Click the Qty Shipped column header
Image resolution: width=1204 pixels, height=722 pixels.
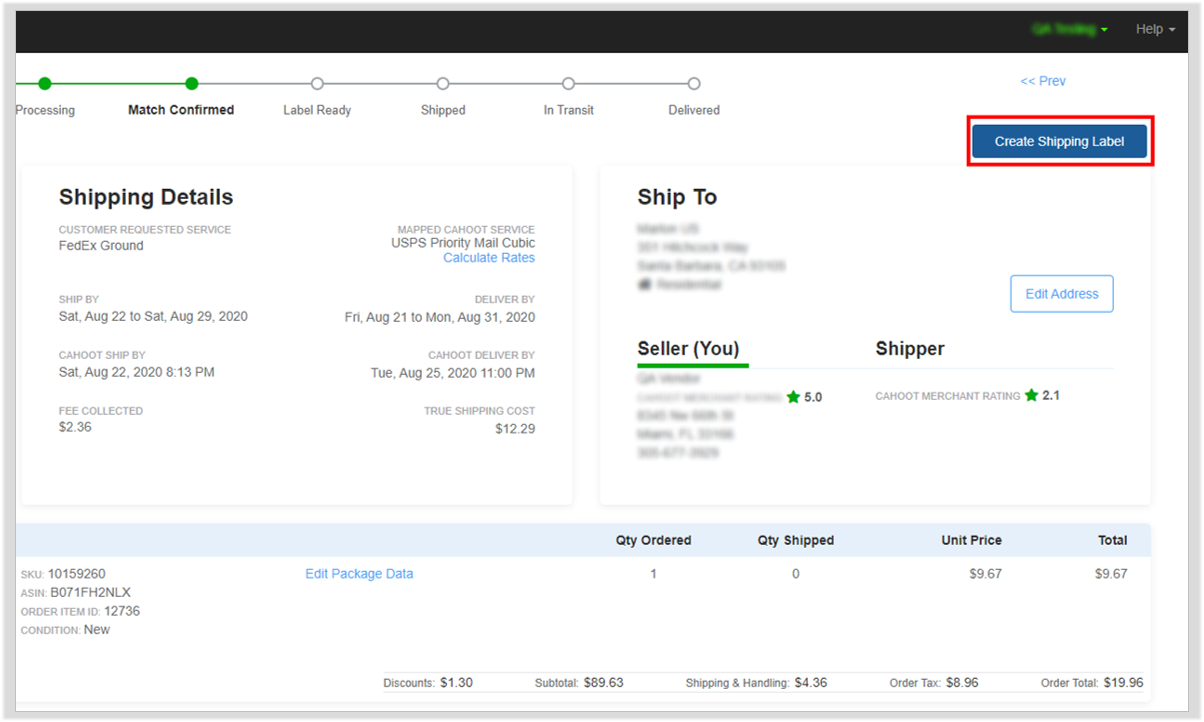795,540
